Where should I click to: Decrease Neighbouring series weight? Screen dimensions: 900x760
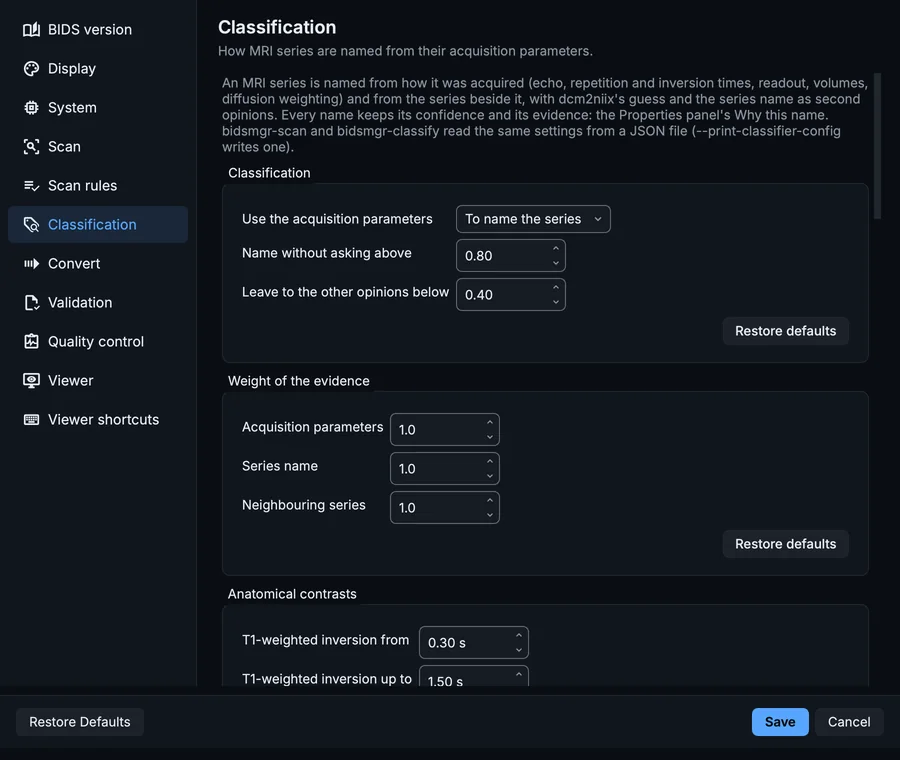490,515
